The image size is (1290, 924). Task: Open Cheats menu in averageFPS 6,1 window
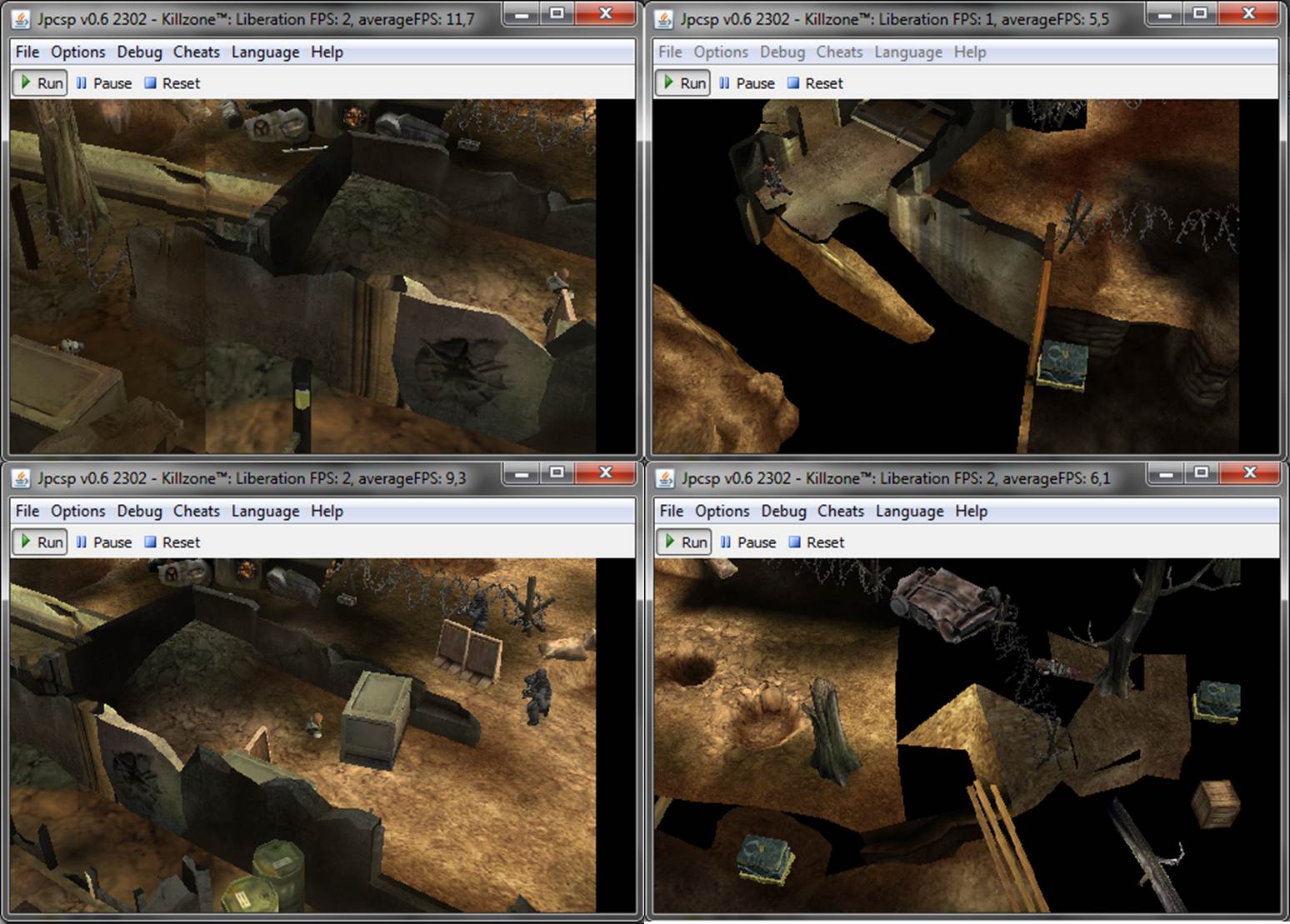coord(841,511)
